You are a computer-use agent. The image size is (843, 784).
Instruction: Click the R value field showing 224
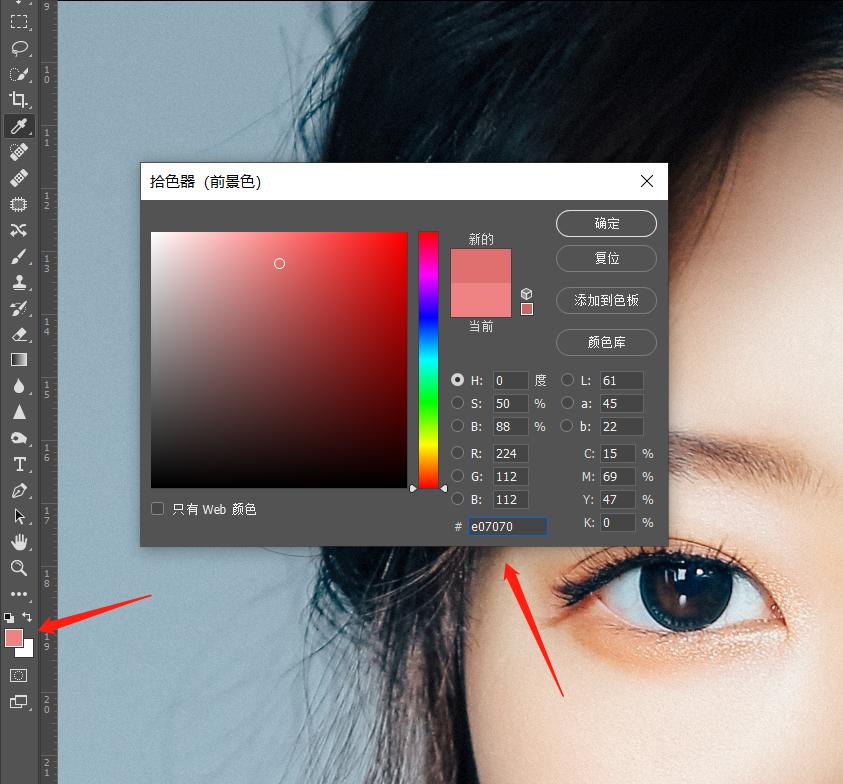(x=511, y=453)
